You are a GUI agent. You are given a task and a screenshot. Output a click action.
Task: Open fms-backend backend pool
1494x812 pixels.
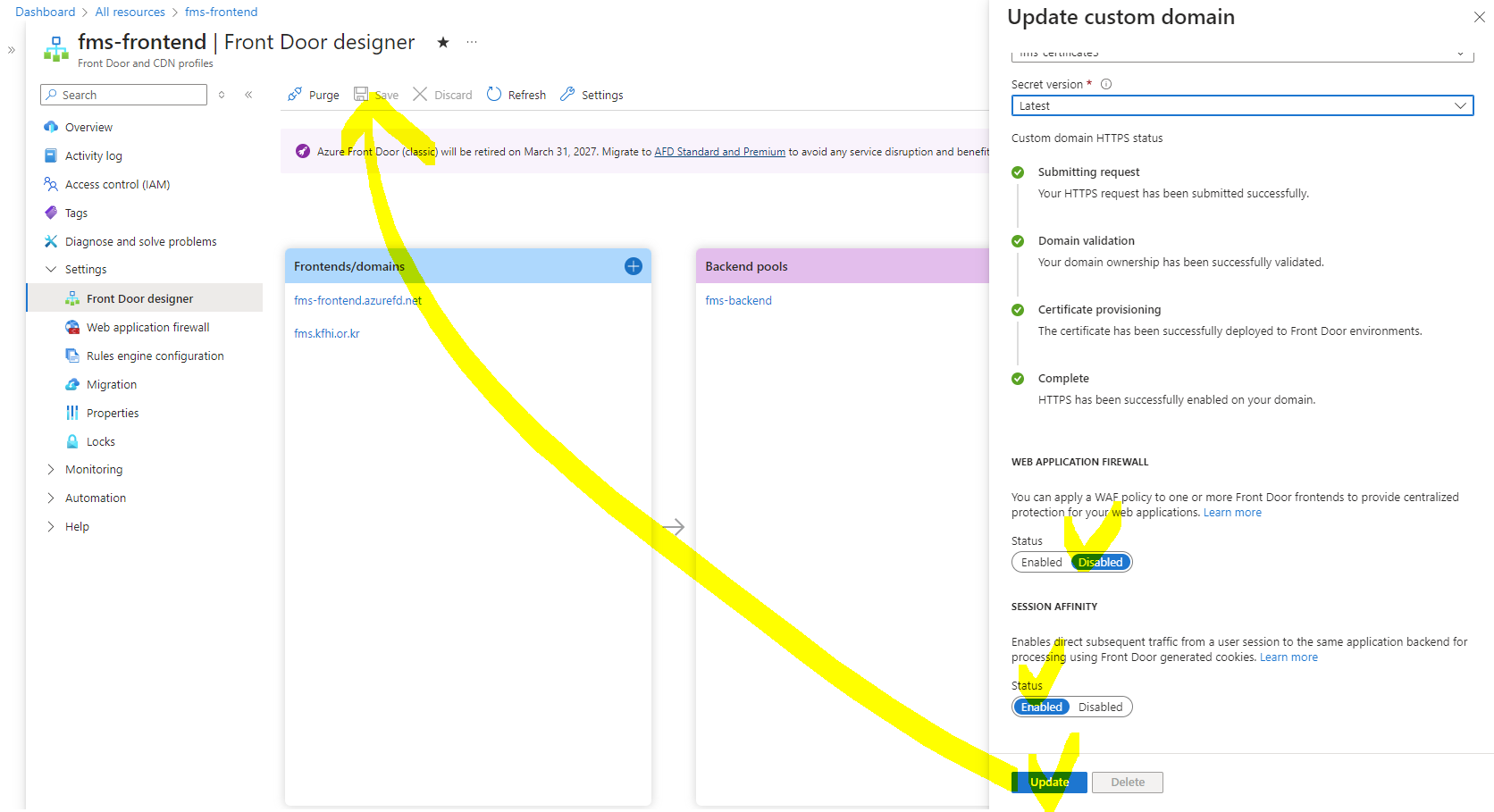(x=738, y=301)
